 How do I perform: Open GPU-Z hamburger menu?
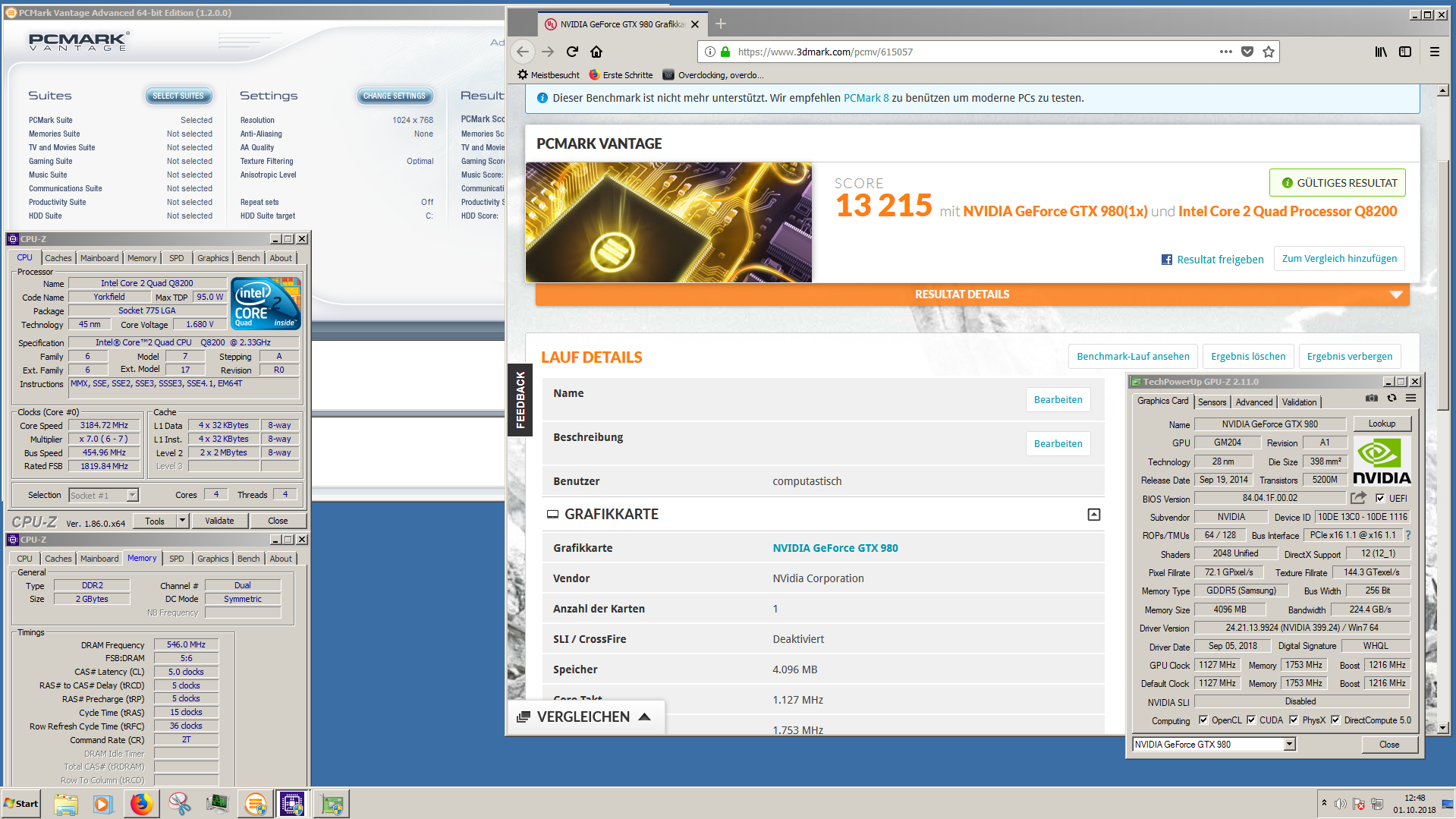pyautogui.click(x=1411, y=398)
